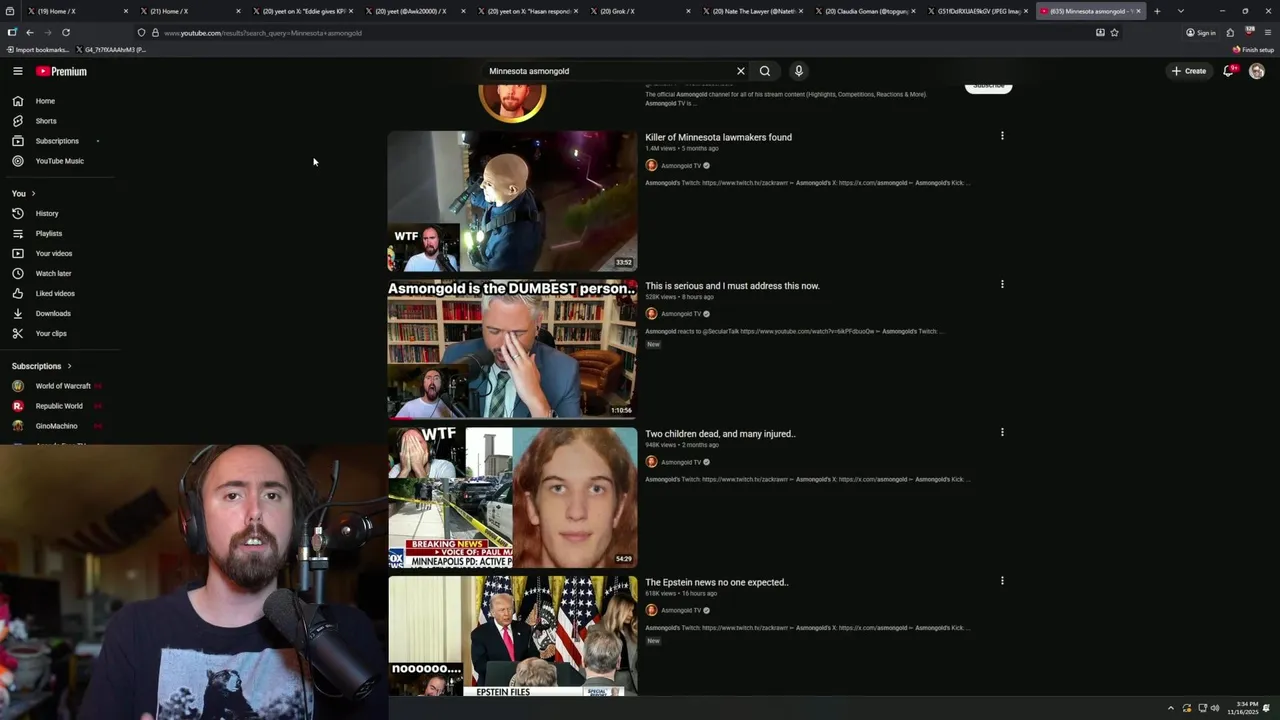Switch to the 'Grok / X' tab
This screenshot has width=1280, height=720.
click(x=639, y=11)
